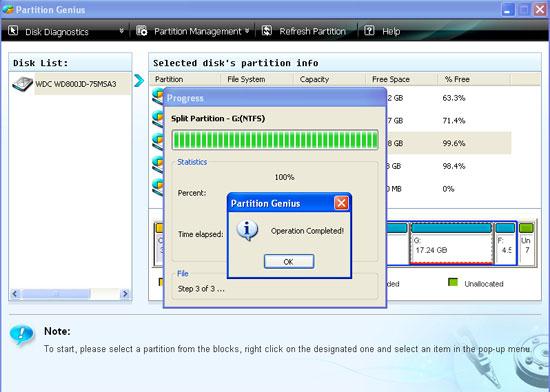Click the Help question mark icon
This screenshot has width=550, height=392.
pyautogui.click(x=369, y=31)
